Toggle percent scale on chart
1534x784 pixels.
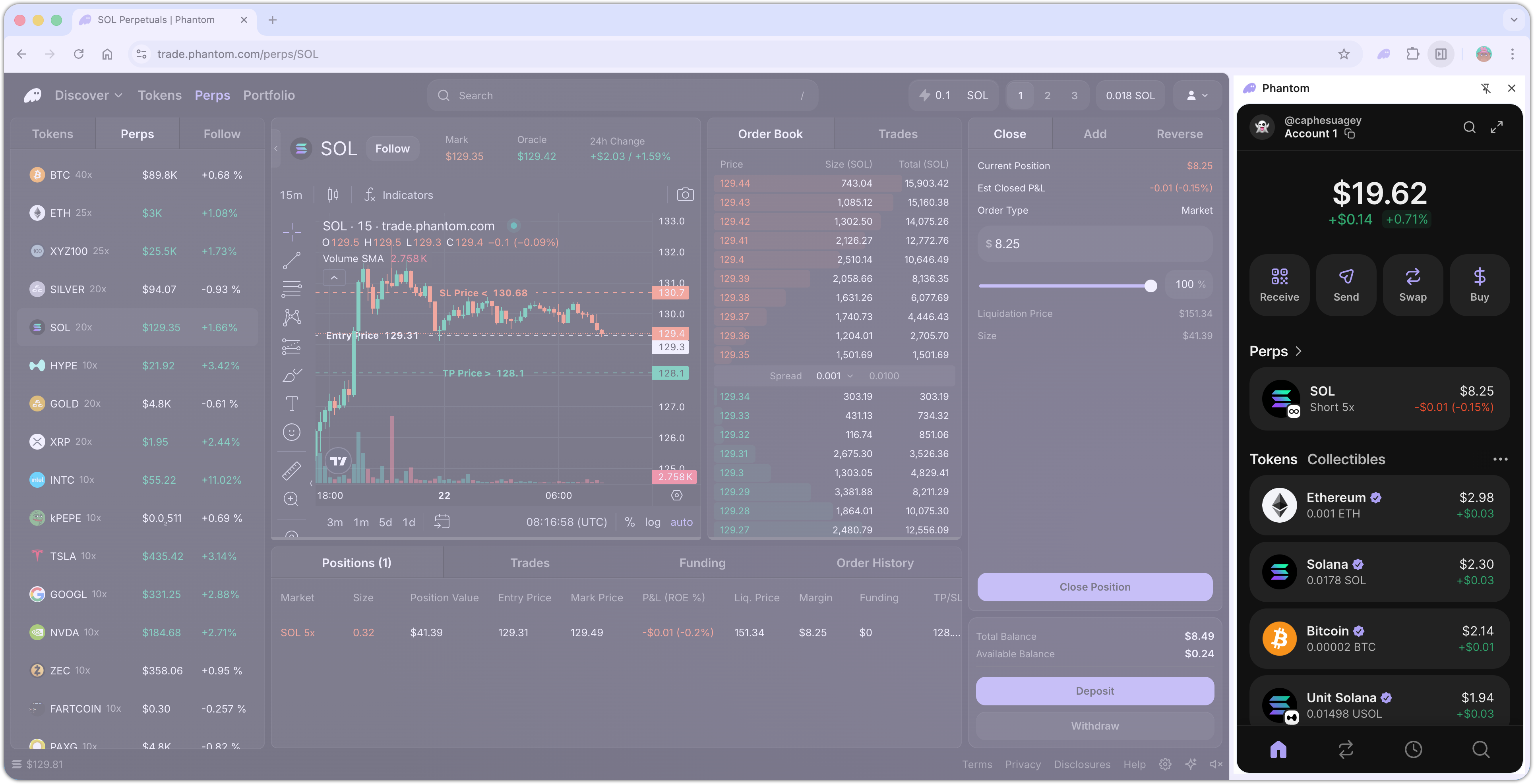(629, 522)
